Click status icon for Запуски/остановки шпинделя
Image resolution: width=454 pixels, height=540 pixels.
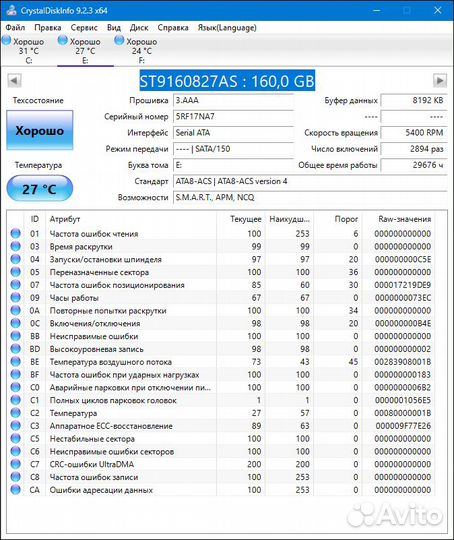coord(16,259)
